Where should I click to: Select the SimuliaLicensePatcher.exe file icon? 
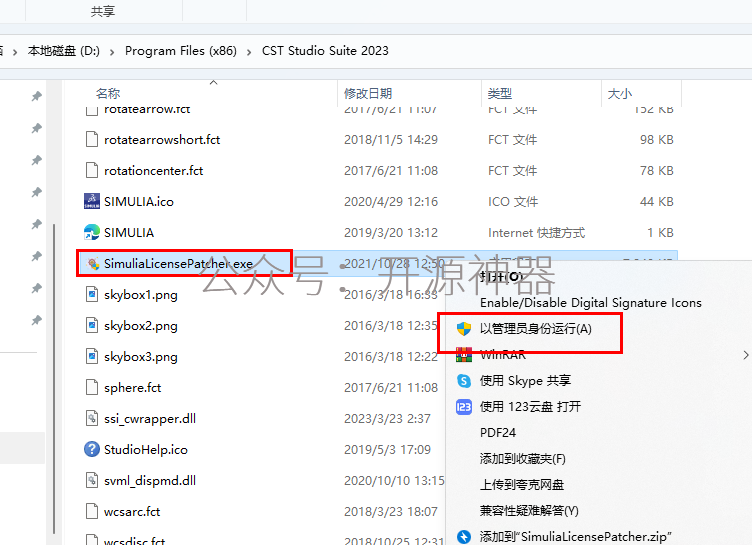pyautogui.click(x=93, y=263)
